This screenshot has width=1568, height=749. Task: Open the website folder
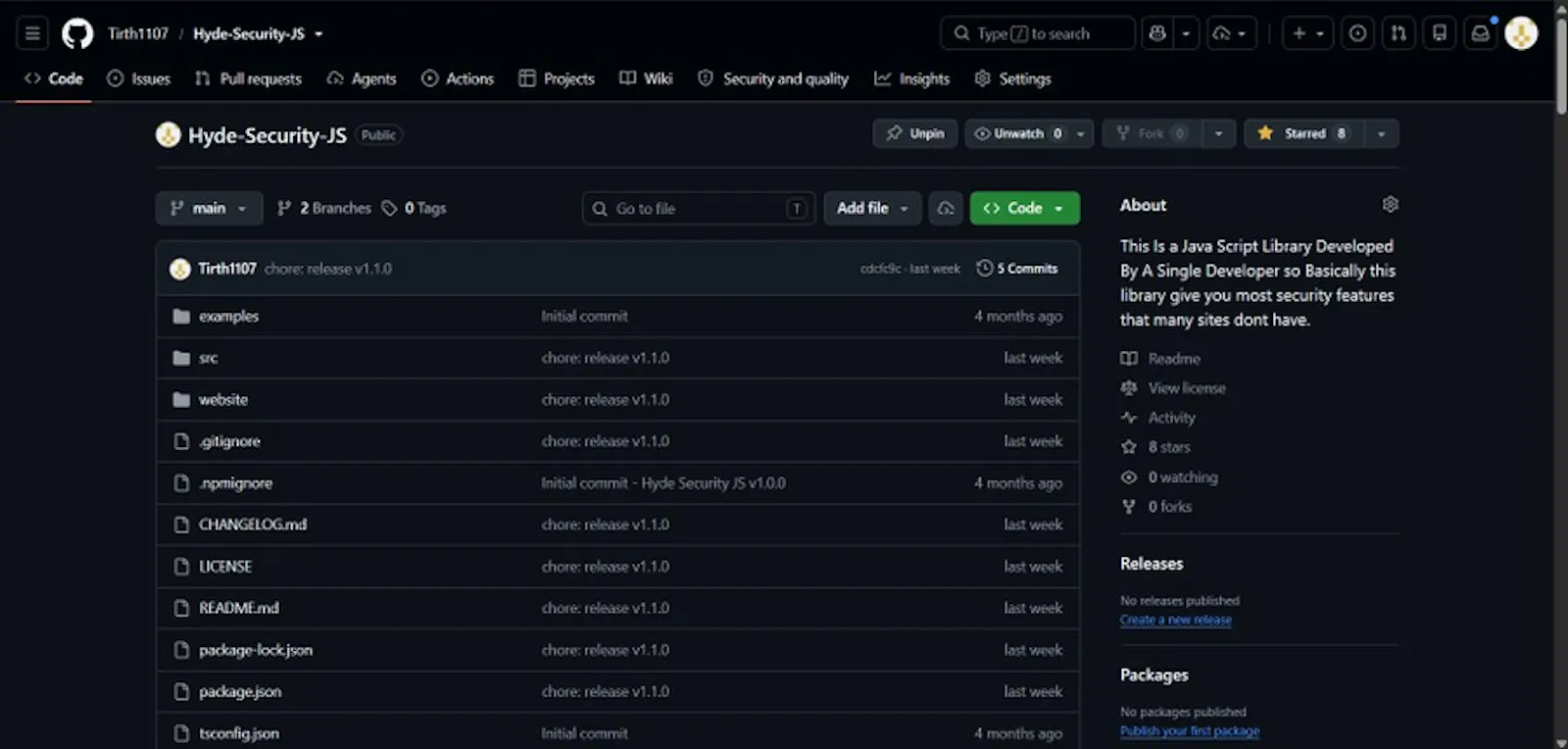222,399
